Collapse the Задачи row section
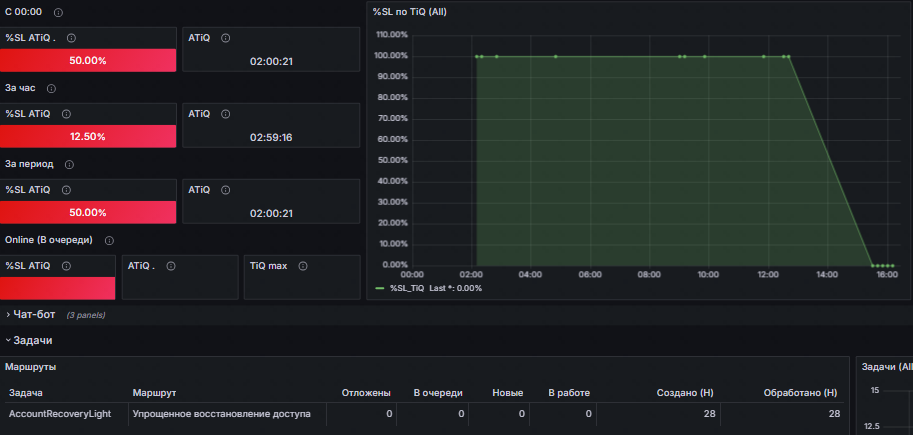This screenshot has width=913, height=435. 33,341
